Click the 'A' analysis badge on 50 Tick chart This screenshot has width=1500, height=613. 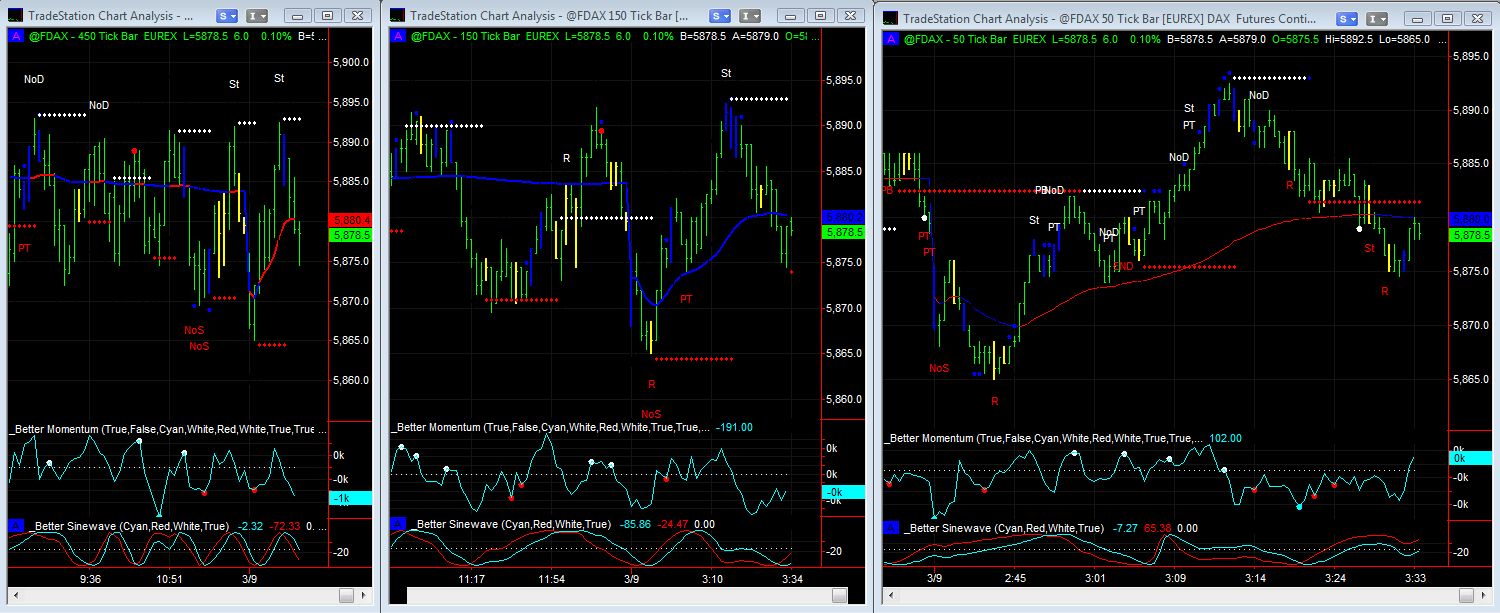(891, 38)
